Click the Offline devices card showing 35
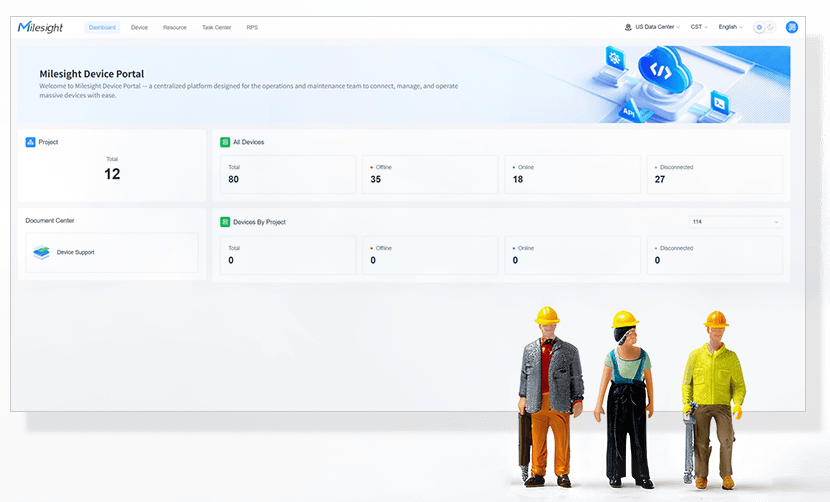 [x=429, y=174]
